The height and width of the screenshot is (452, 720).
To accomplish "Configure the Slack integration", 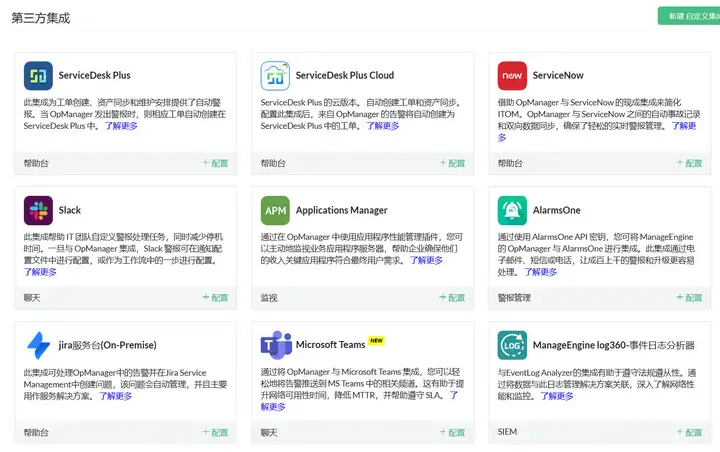I will pos(215,298).
